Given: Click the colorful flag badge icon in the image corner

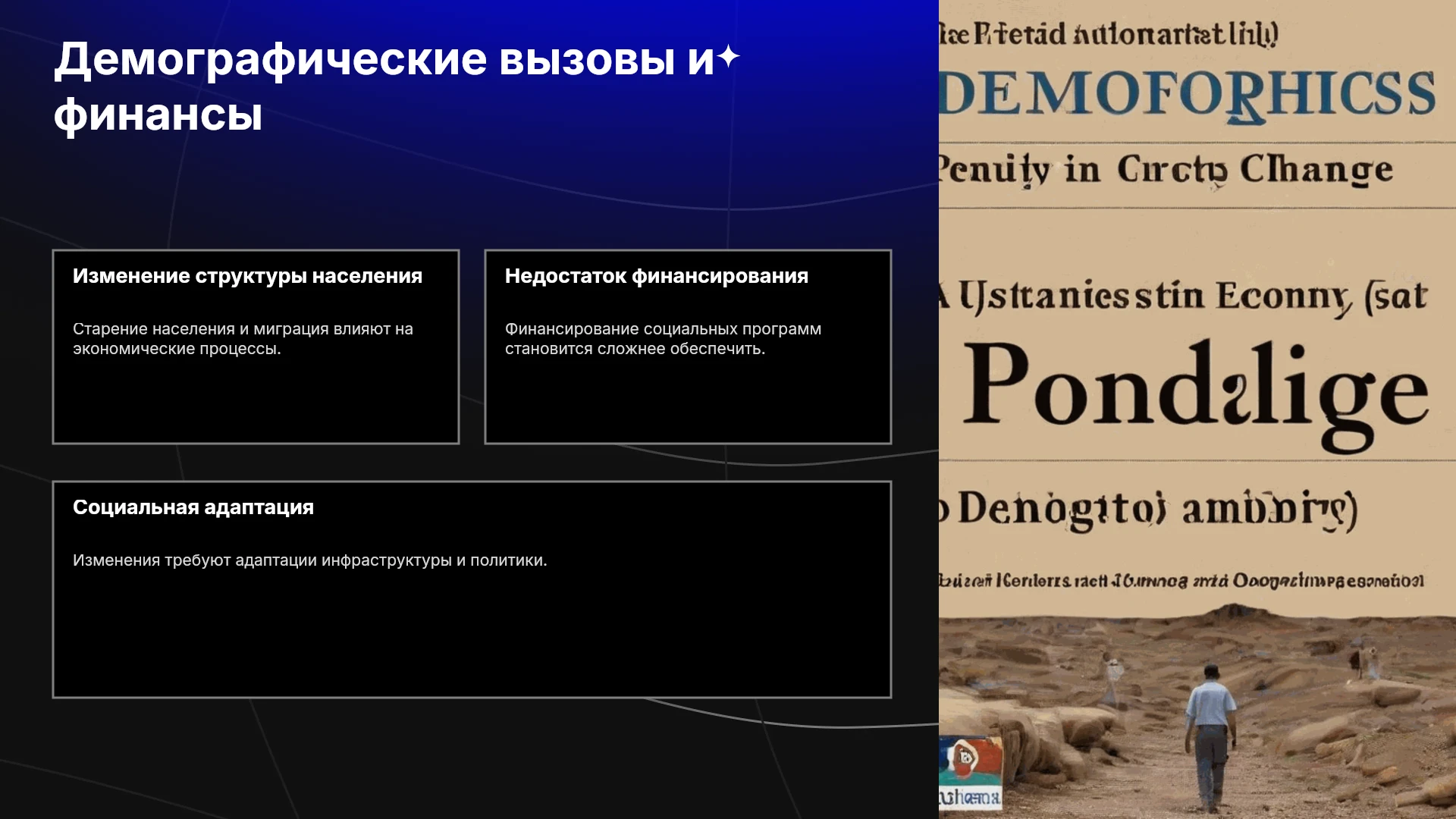Looking at the screenshot, I should pos(971,761).
